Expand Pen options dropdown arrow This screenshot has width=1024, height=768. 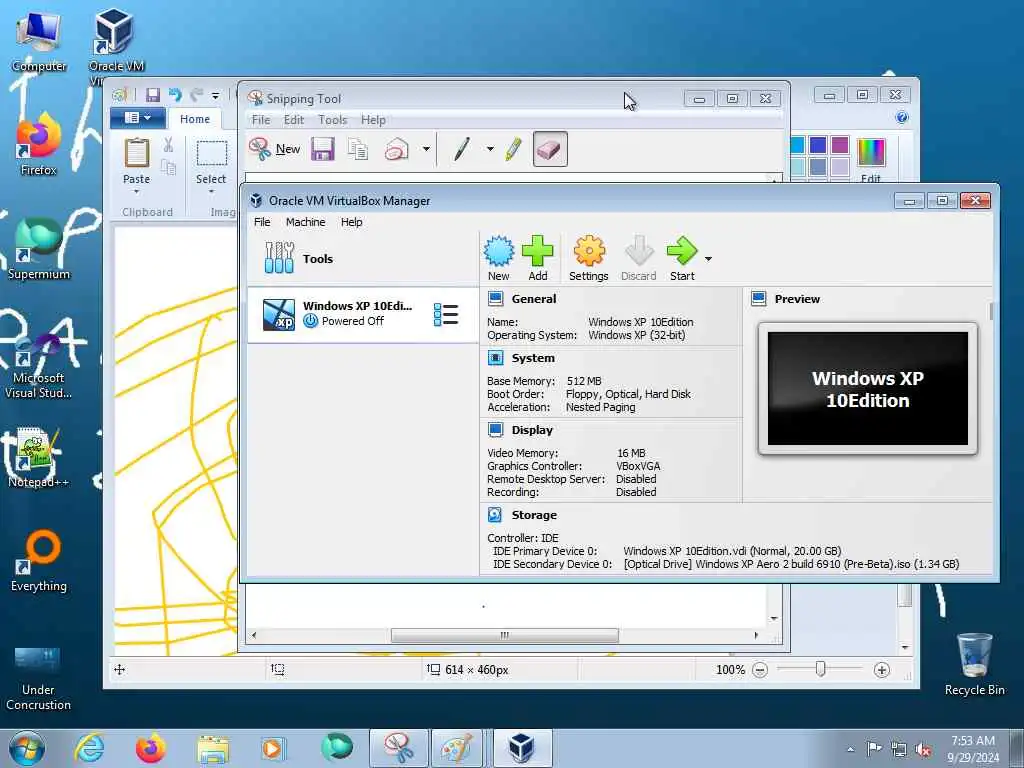point(490,149)
